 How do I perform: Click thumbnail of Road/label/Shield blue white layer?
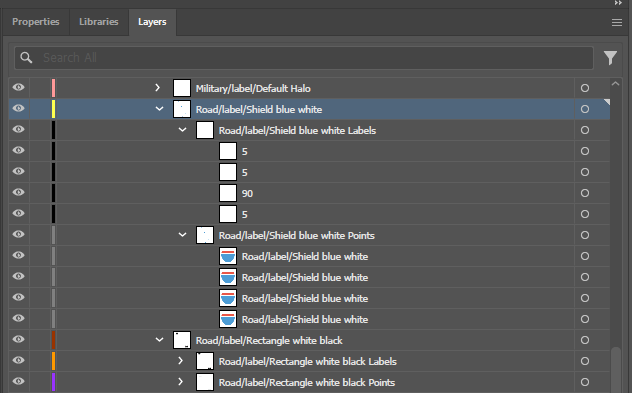point(182,109)
